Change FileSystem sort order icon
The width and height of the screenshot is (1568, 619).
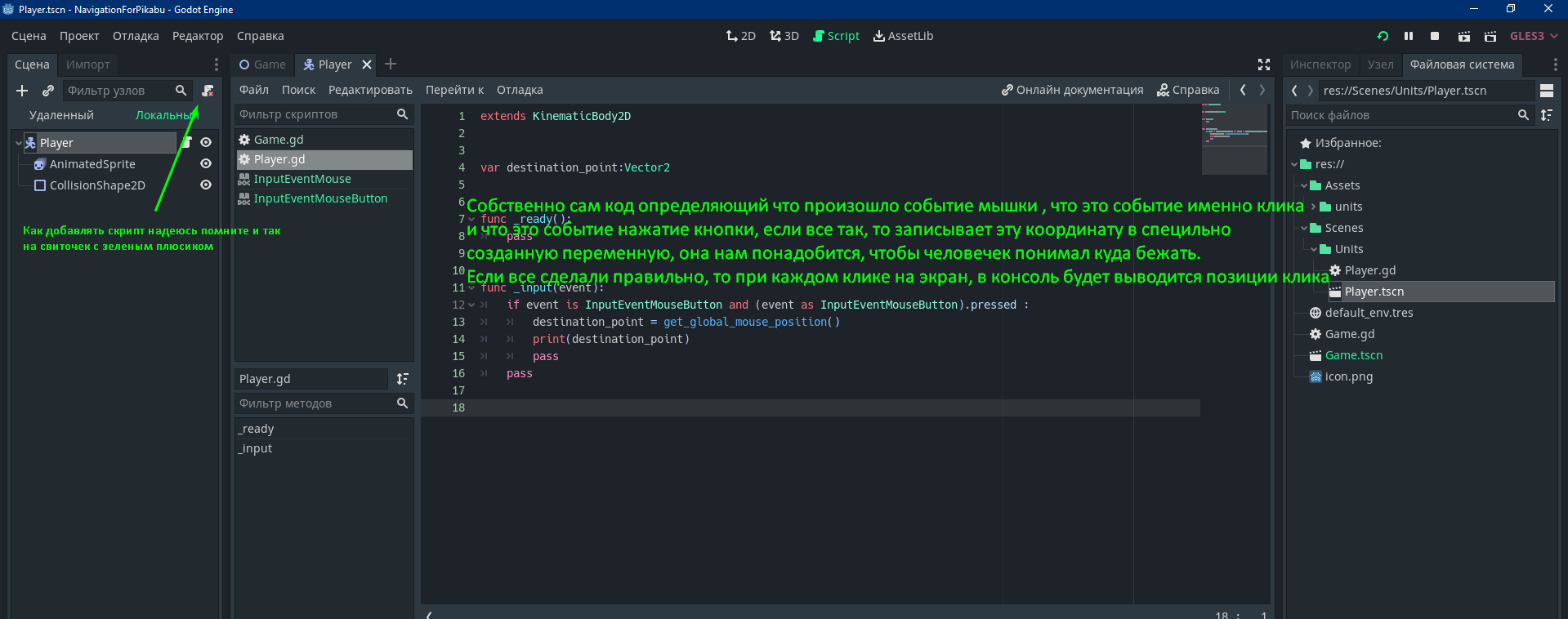(1546, 115)
